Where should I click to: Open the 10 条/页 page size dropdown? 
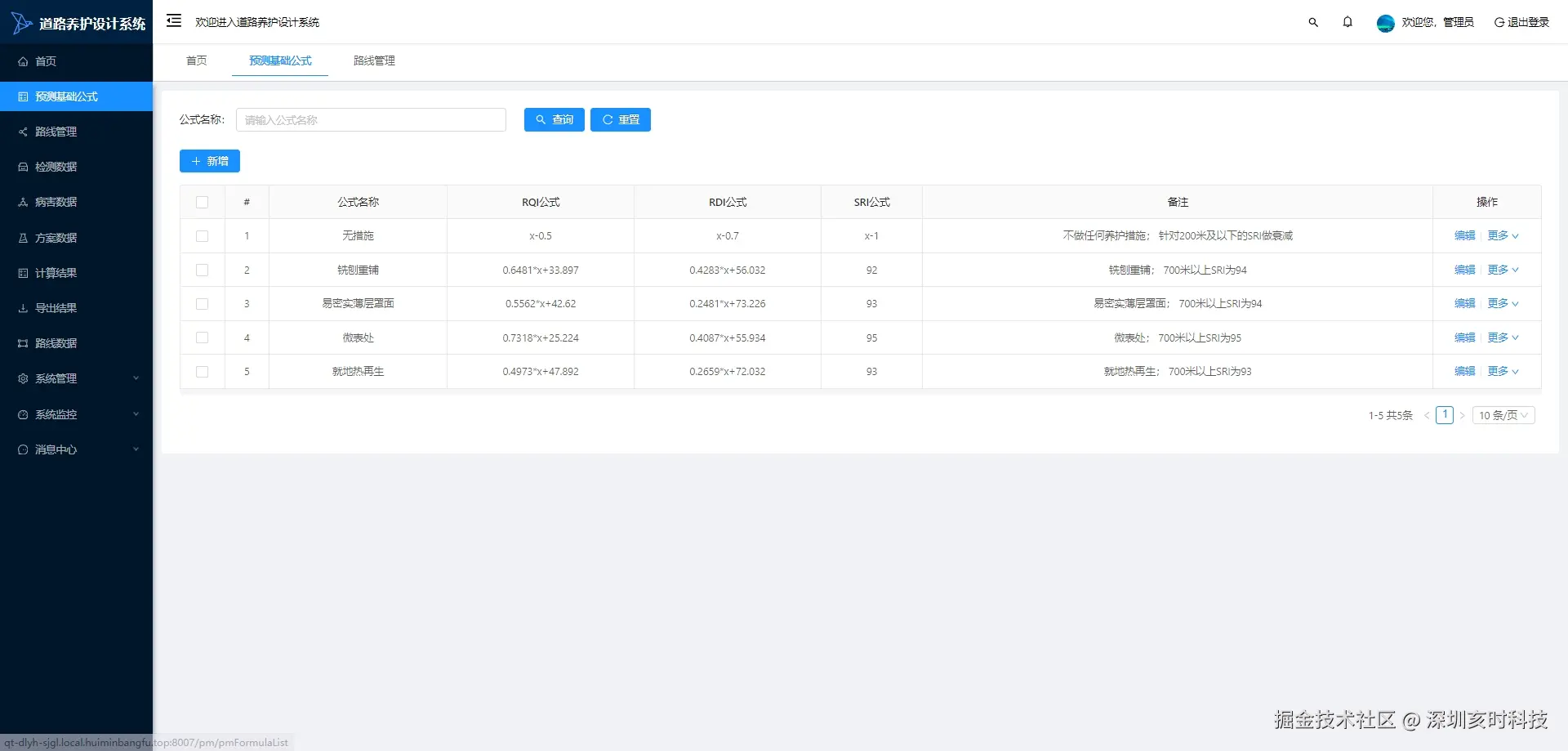pos(1503,415)
